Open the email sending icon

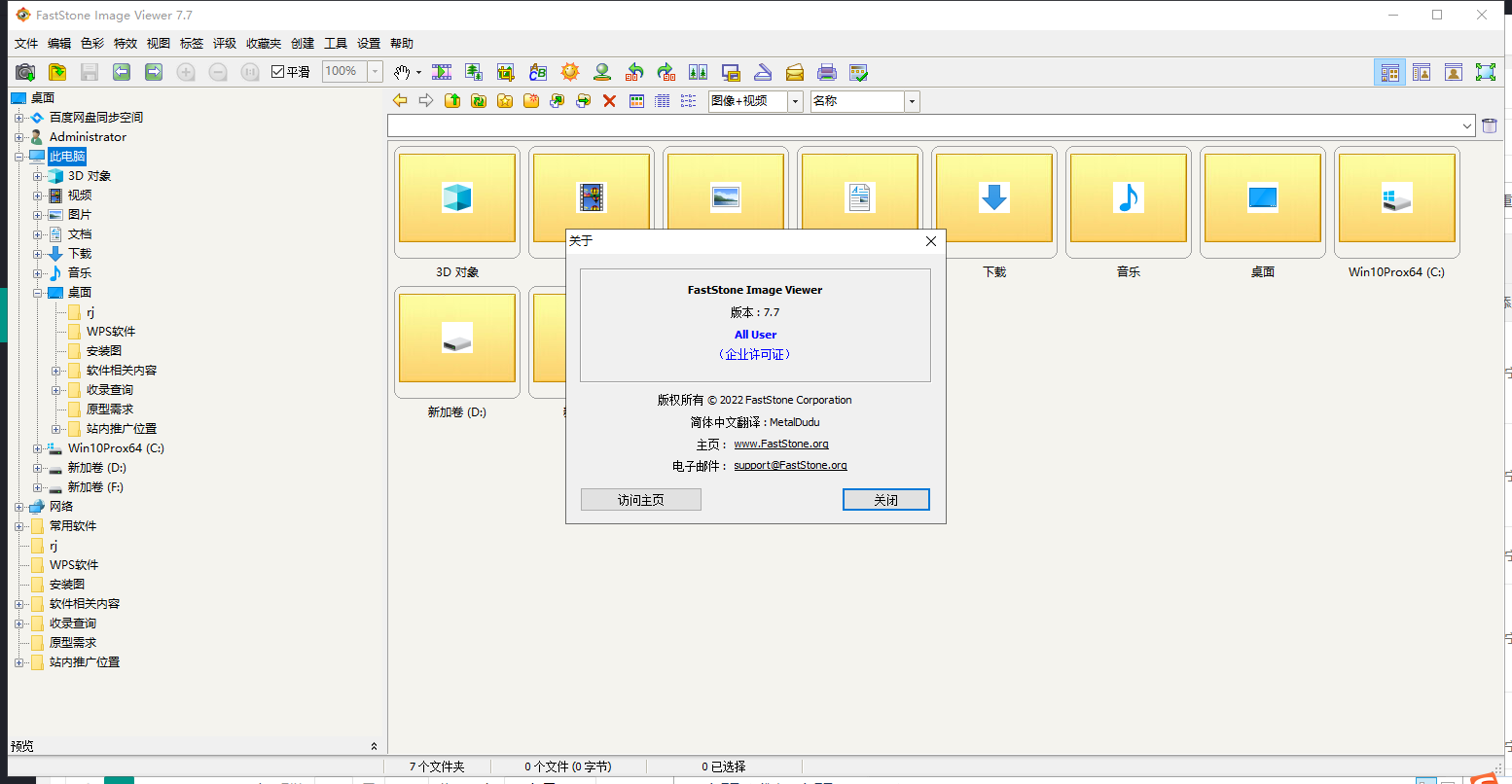[794, 71]
